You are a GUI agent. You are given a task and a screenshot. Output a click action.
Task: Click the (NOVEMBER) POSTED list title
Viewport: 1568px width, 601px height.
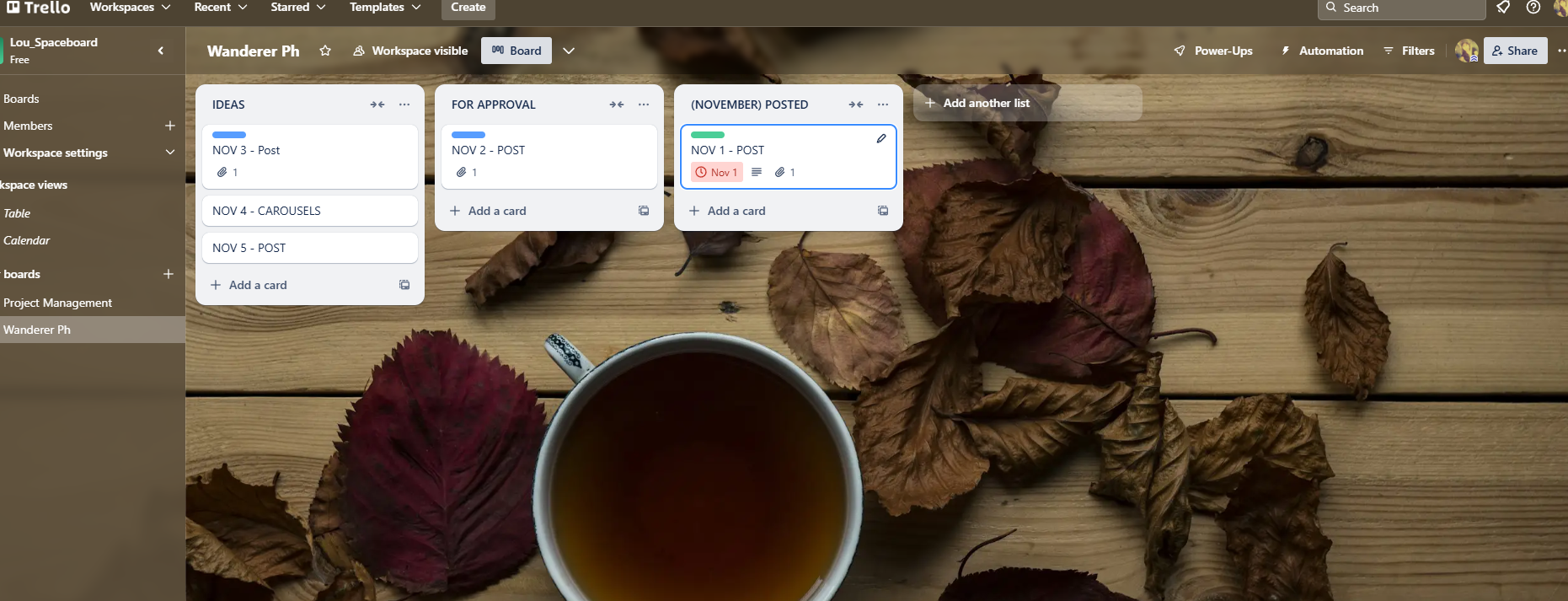[x=750, y=105]
